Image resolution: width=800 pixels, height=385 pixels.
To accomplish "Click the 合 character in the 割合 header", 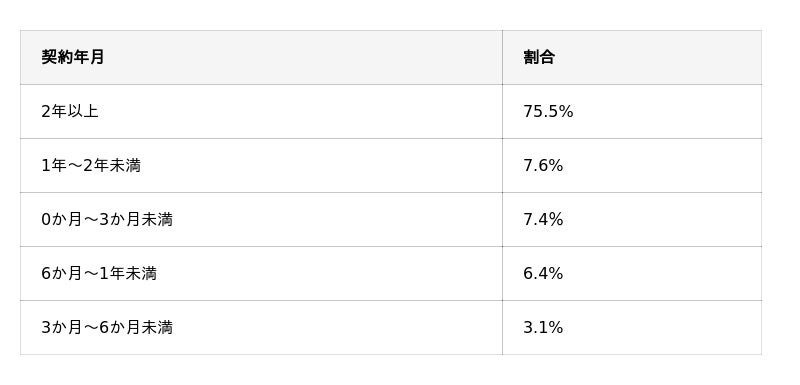I will click(546, 57).
